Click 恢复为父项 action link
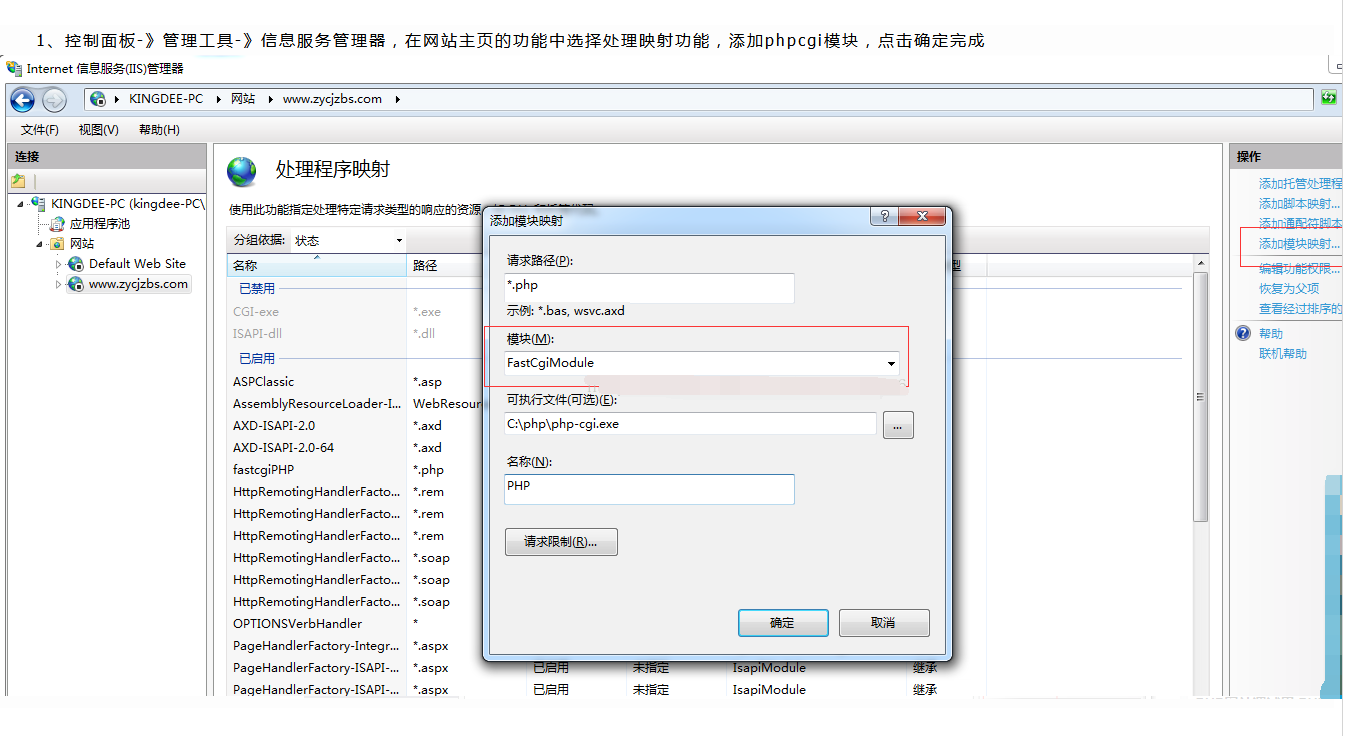Viewport: 1345px width, 736px height. 1289,288
